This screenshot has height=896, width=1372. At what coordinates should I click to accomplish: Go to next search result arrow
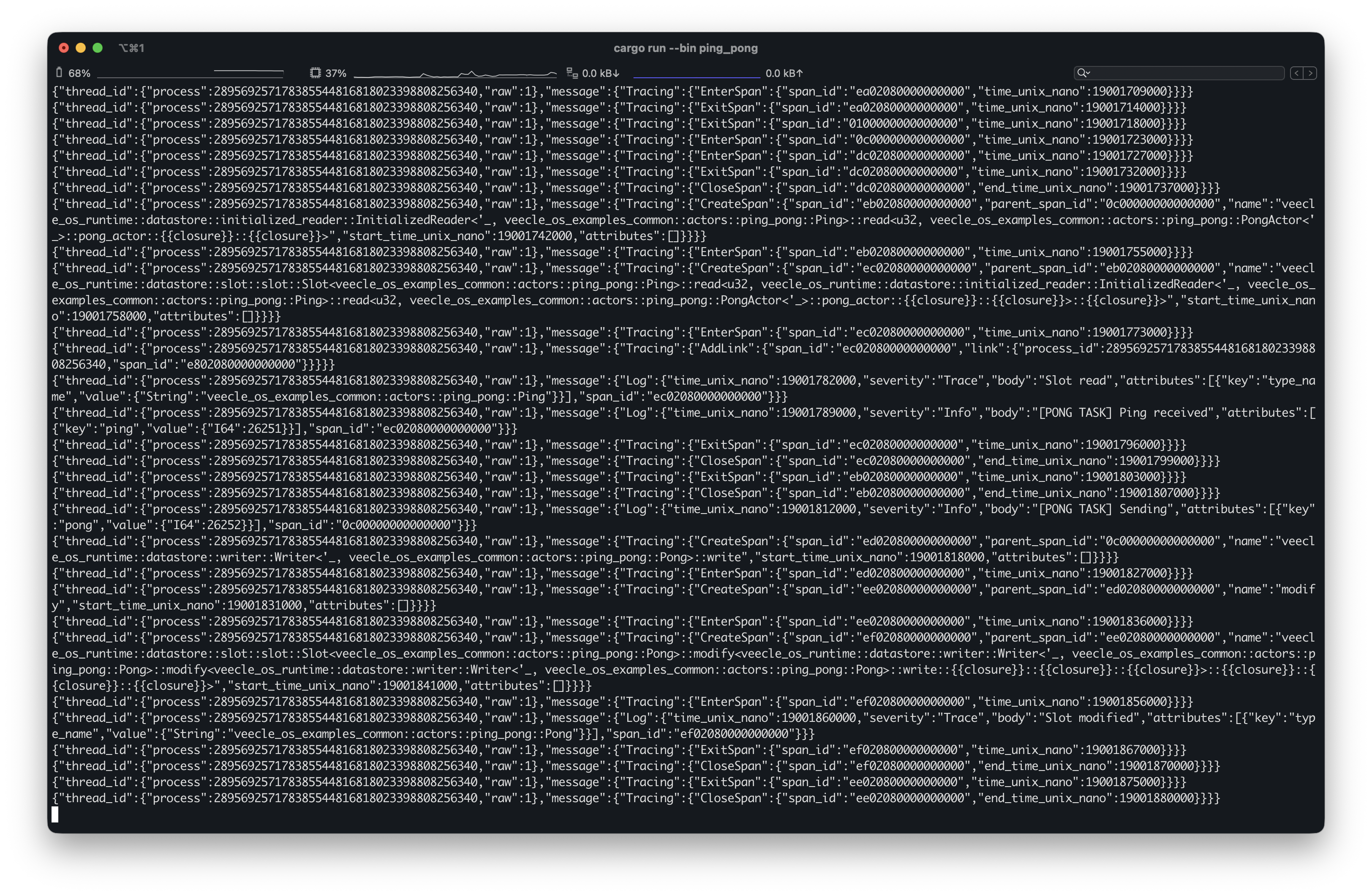[1310, 73]
